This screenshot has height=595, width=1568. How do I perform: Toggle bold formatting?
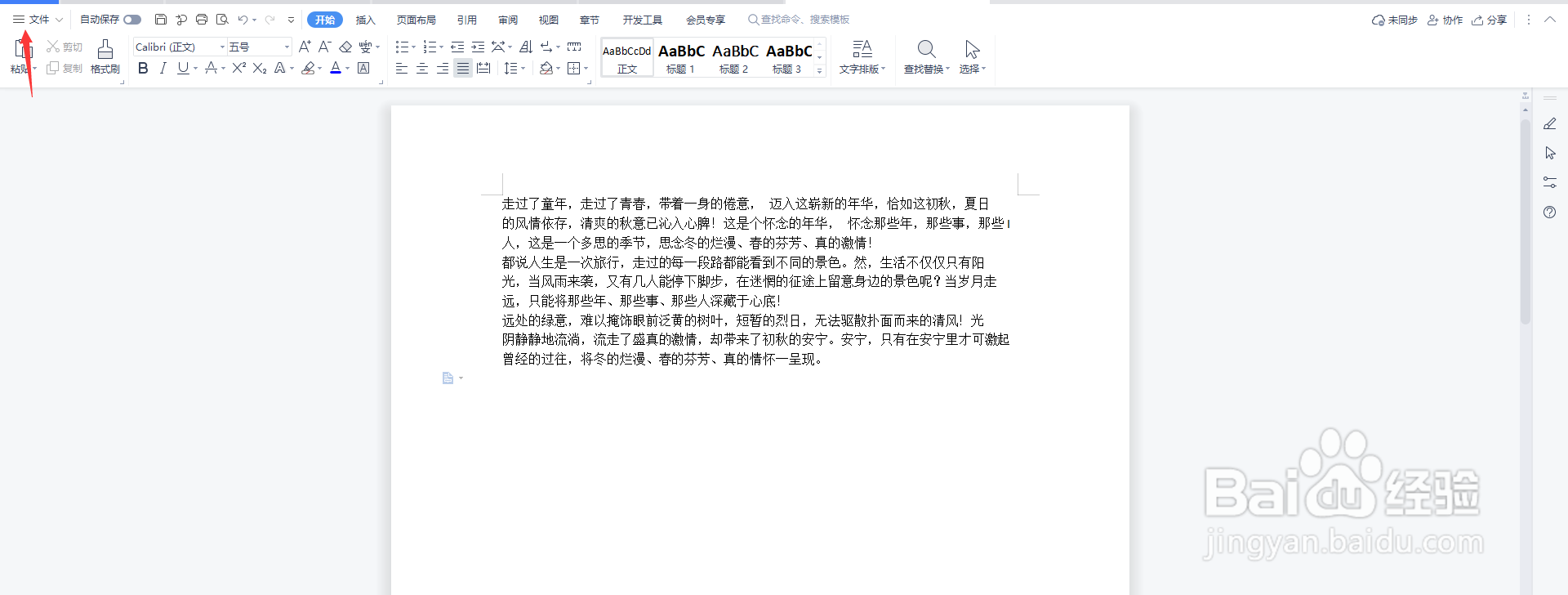click(143, 68)
